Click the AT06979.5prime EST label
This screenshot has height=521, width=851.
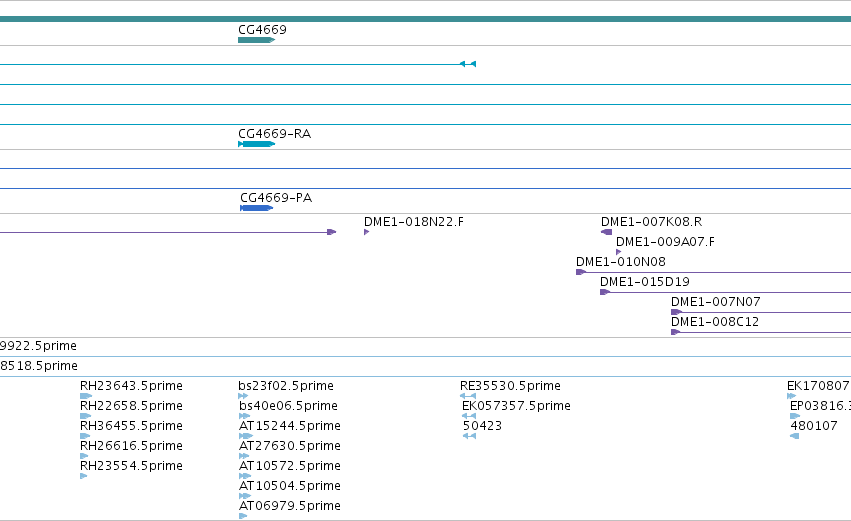(290, 506)
